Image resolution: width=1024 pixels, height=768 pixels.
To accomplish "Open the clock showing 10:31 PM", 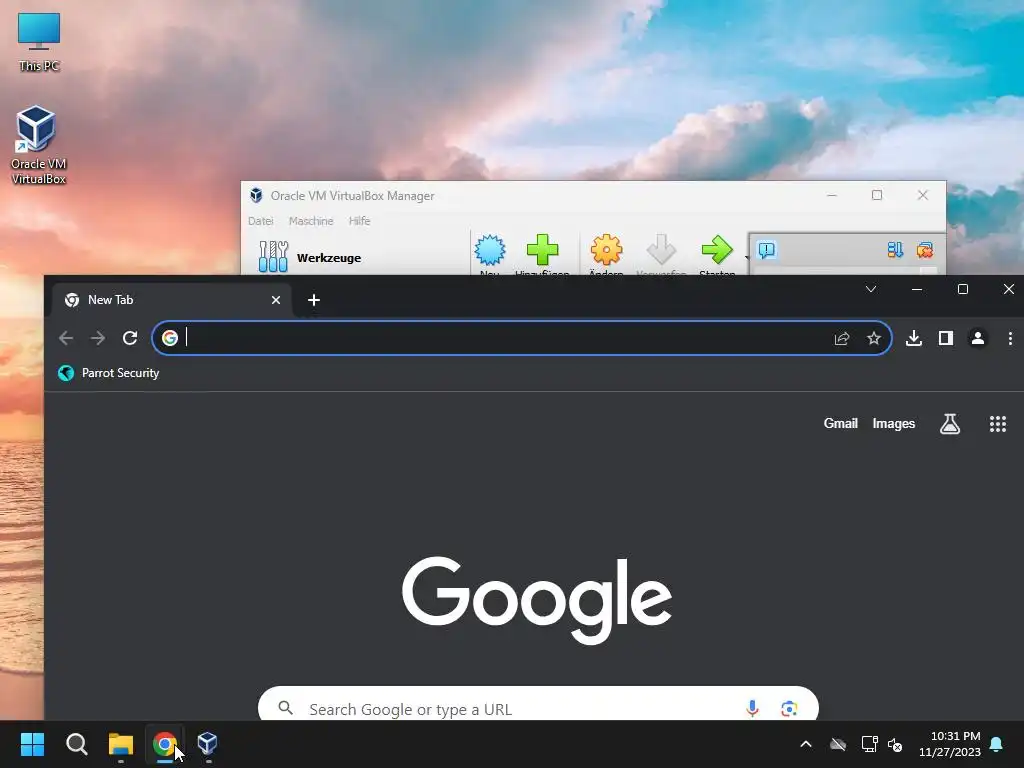I will click(950, 744).
